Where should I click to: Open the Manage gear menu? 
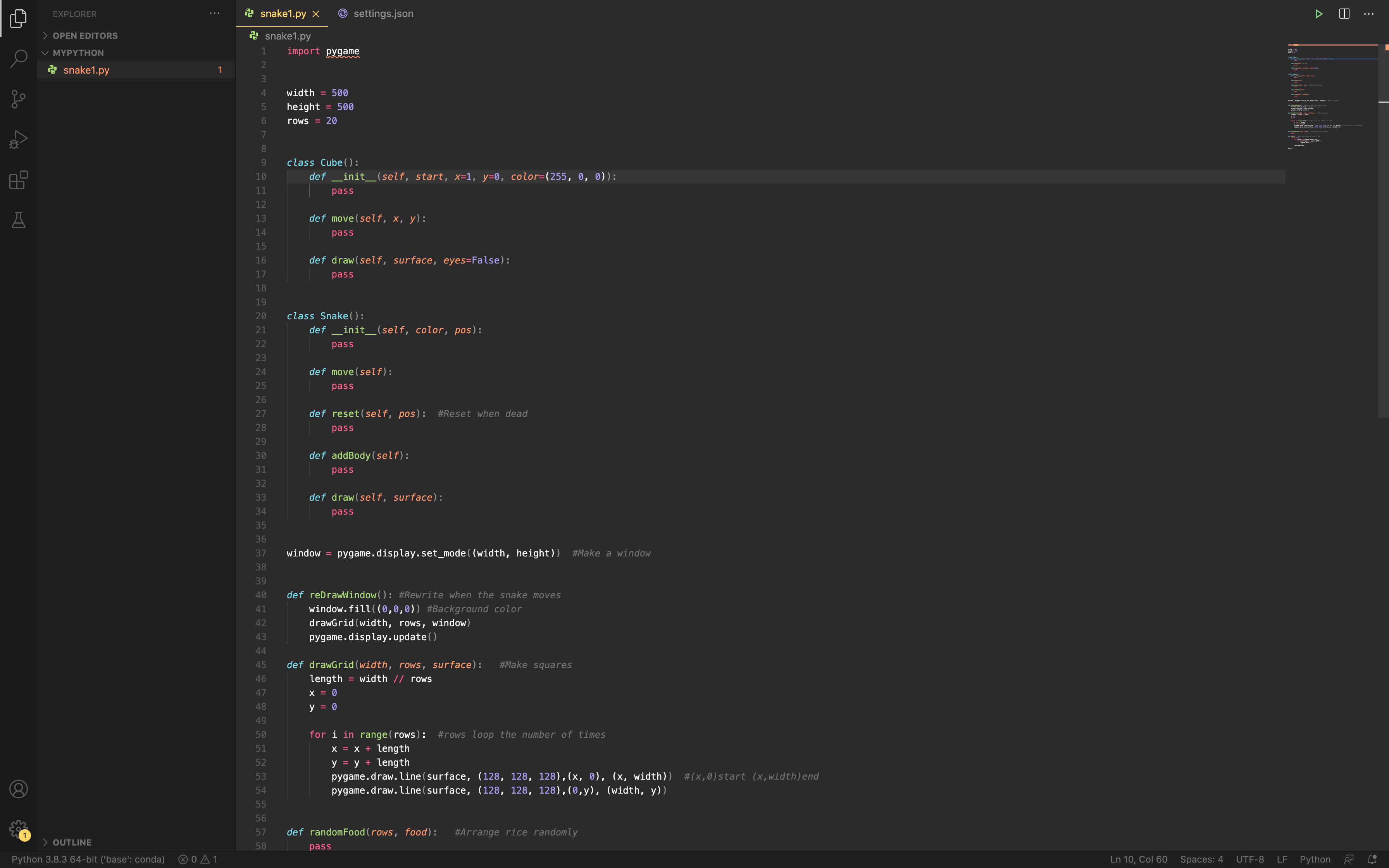18,828
